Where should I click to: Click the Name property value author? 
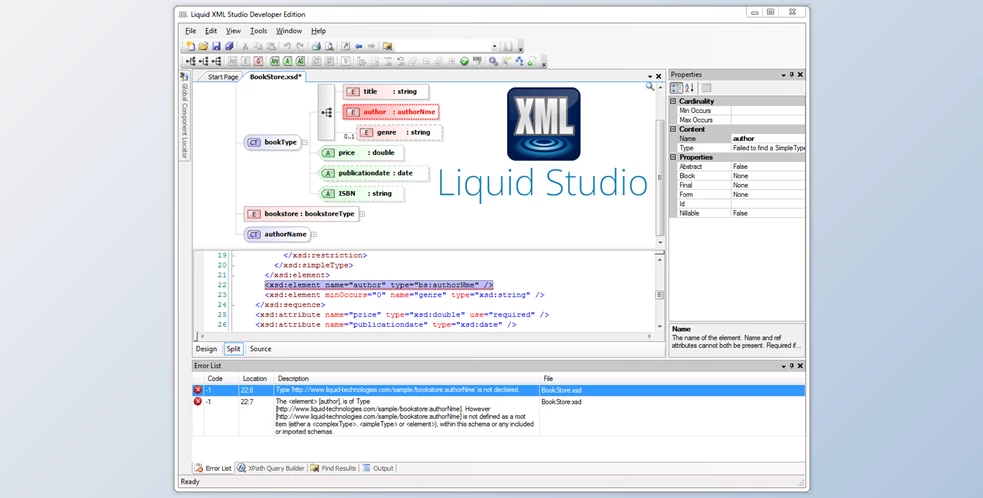[768, 139]
